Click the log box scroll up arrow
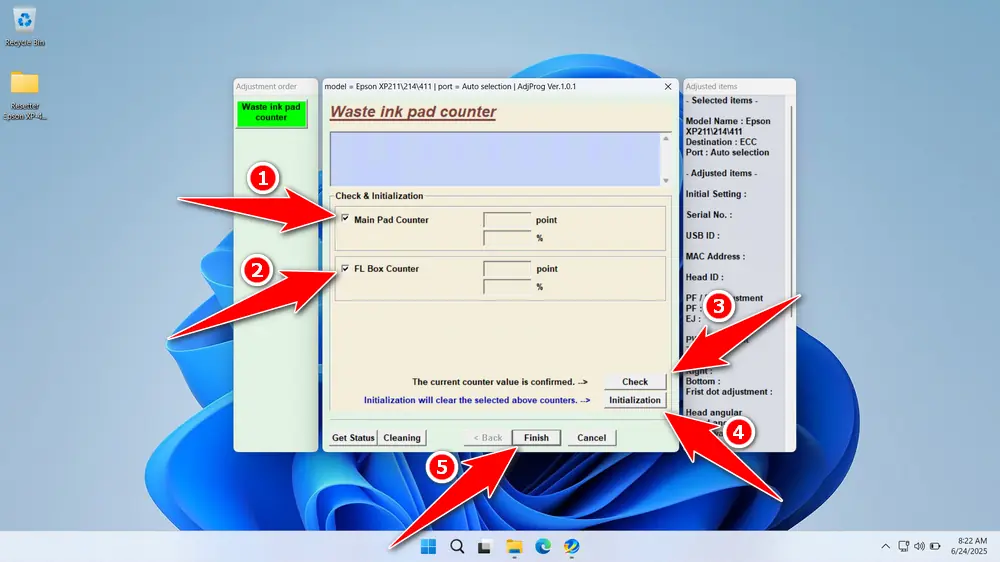The height and width of the screenshot is (562, 1000). (666, 138)
